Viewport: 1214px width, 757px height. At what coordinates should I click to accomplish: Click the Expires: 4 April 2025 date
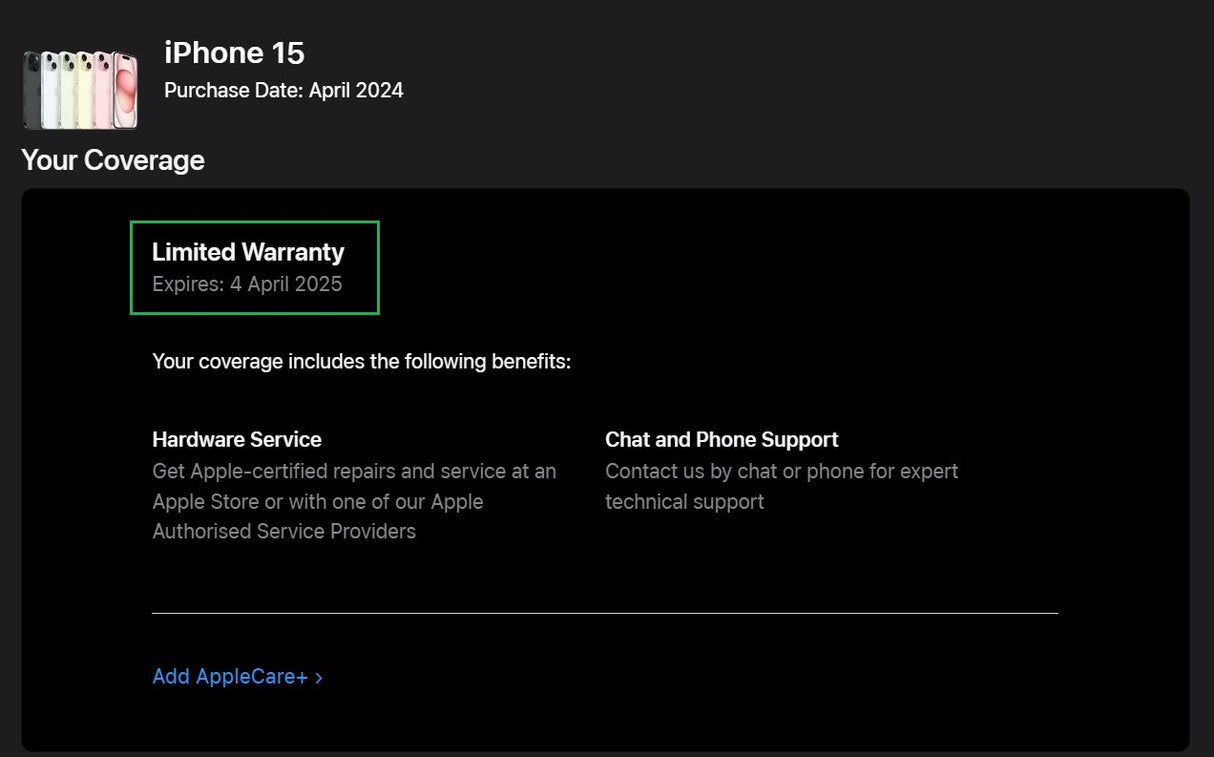pos(247,284)
